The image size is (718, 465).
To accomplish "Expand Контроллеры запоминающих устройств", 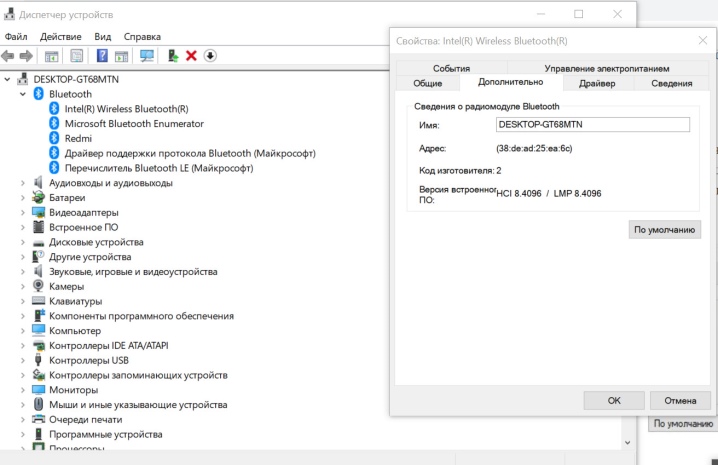I will point(22,375).
